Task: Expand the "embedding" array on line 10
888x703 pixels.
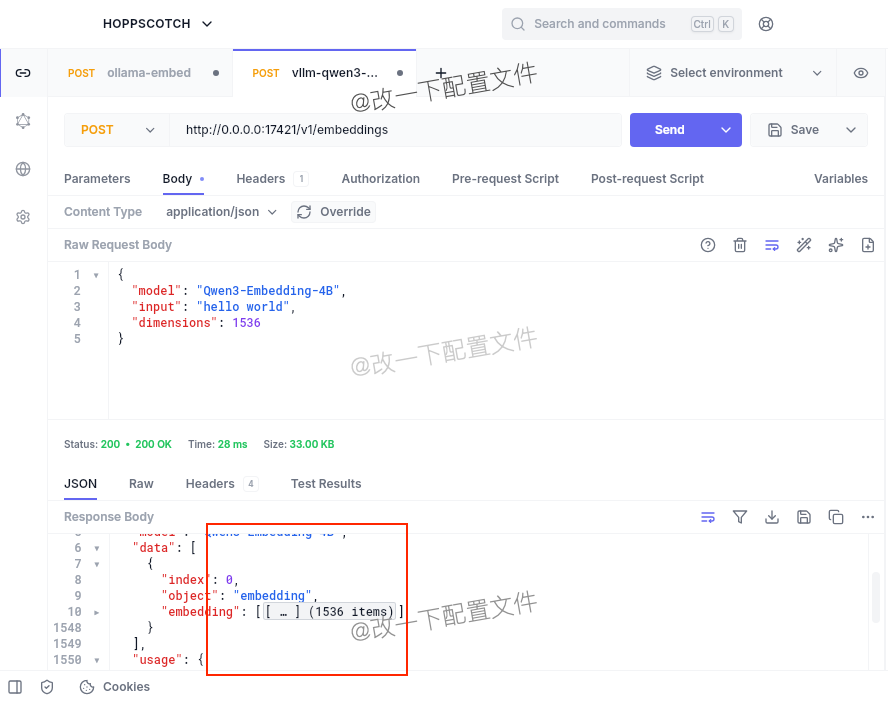Action: click(97, 612)
